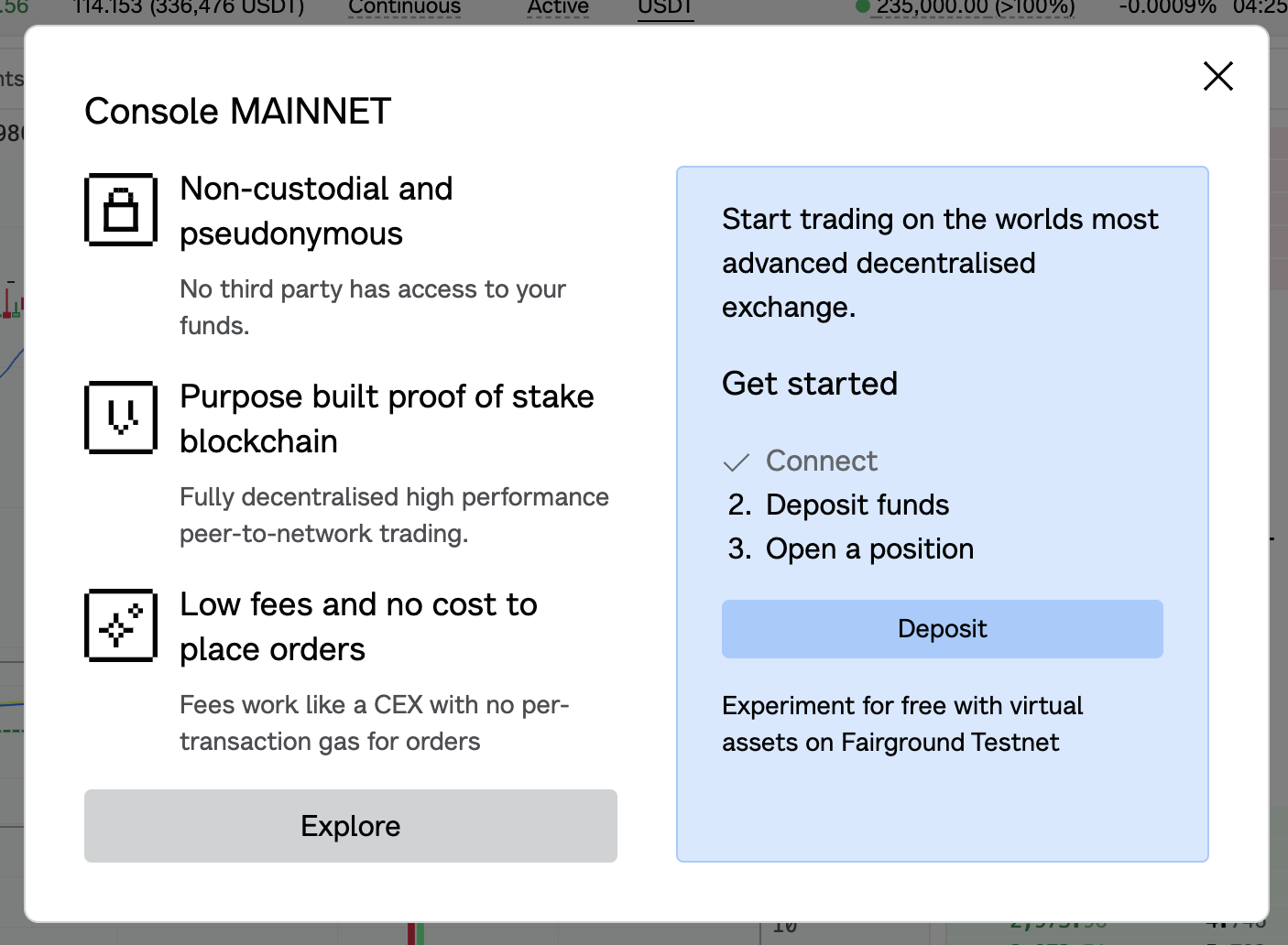Click the Continuous trading mode label
This screenshot has width=1288, height=945.
[404, 7]
